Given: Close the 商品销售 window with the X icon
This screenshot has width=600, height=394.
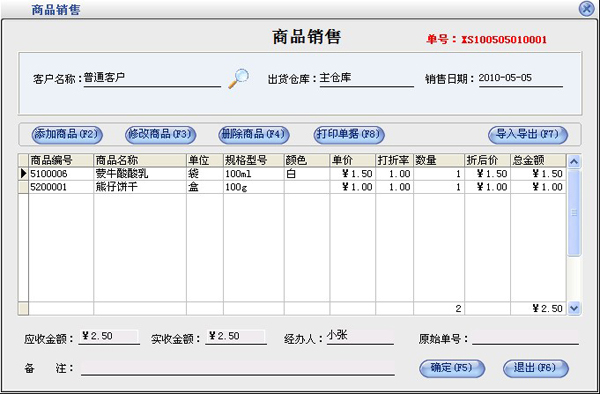Looking at the screenshot, I should click(x=586, y=8).
